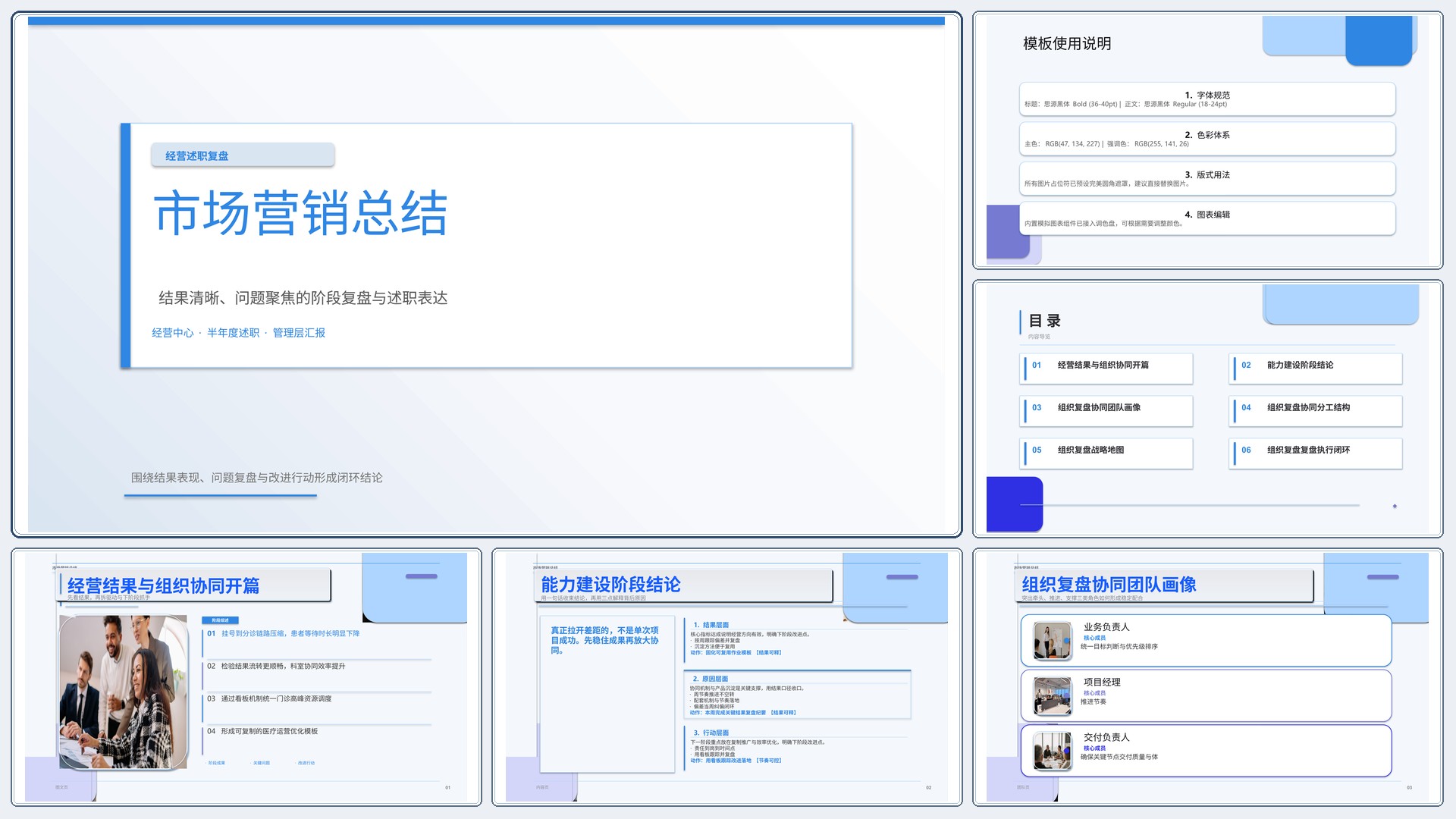This screenshot has width=1456, height=819.
Task: Select the quote card 真正拉开差距的，不是单次项目成功
Action: pos(607,694)
